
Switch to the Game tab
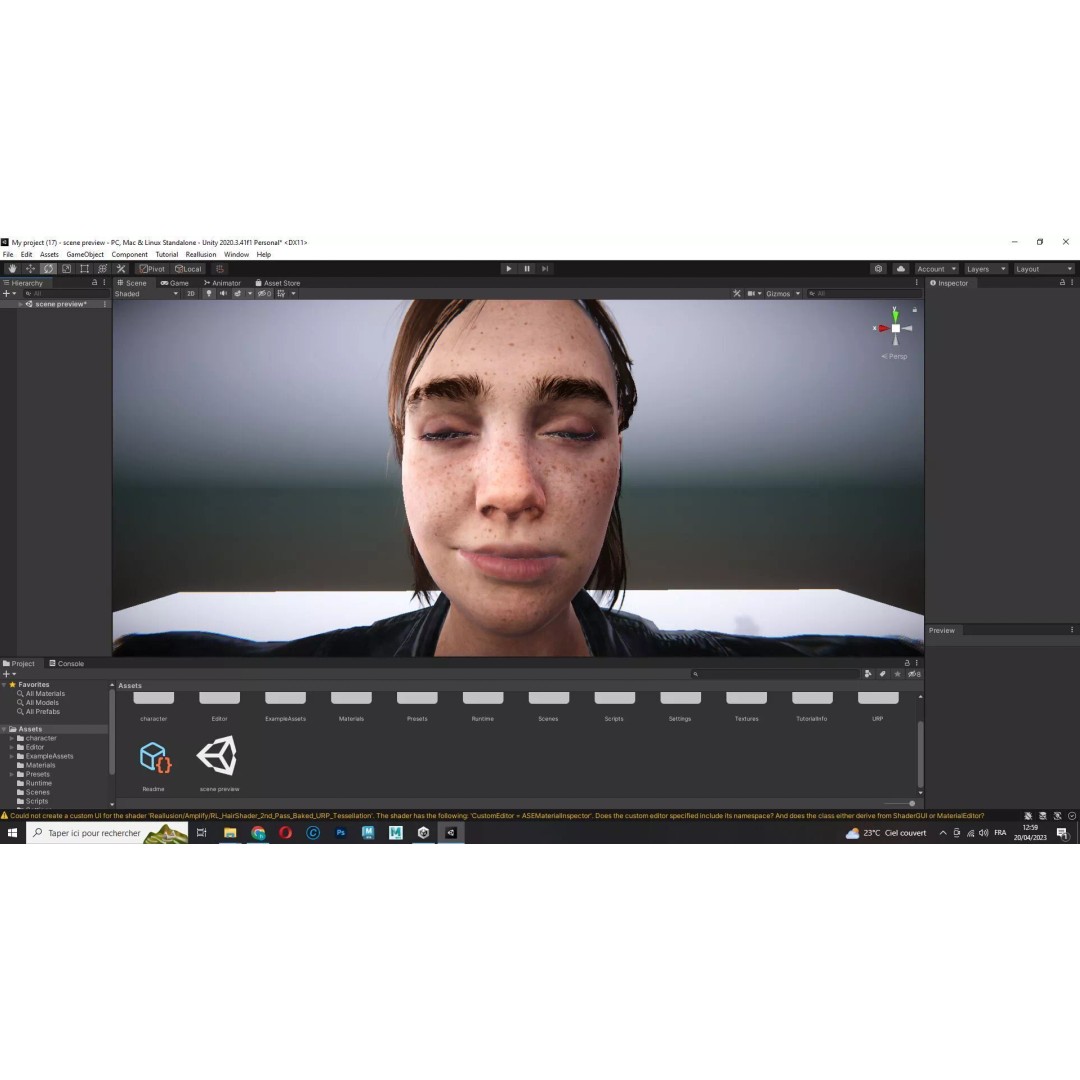(x=174, y=282)
